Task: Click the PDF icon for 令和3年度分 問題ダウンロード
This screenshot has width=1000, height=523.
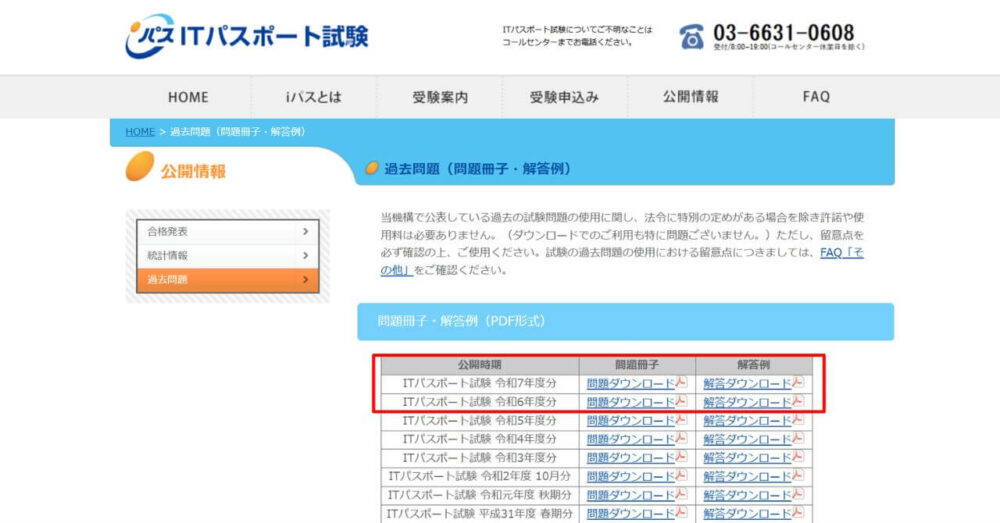Action: 681,457
